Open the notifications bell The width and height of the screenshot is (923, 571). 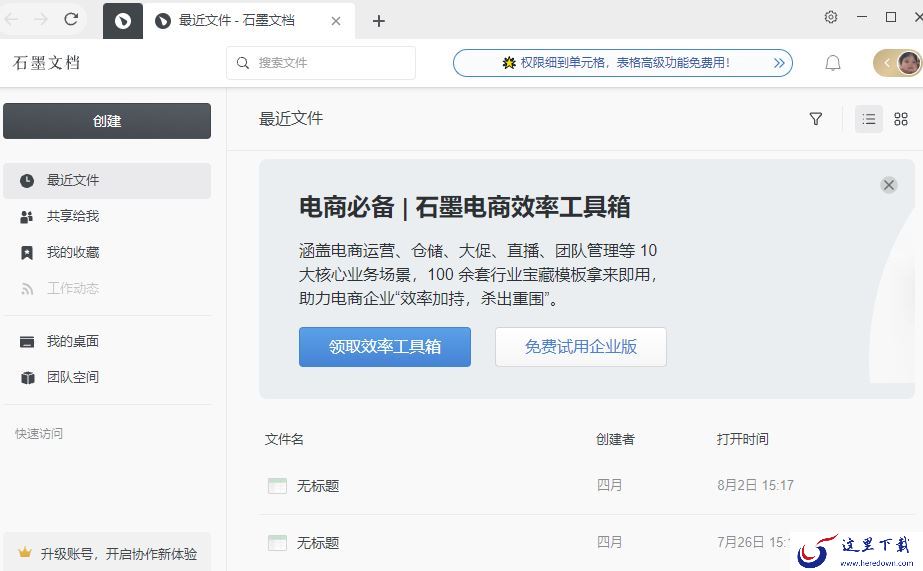[832, 63]
